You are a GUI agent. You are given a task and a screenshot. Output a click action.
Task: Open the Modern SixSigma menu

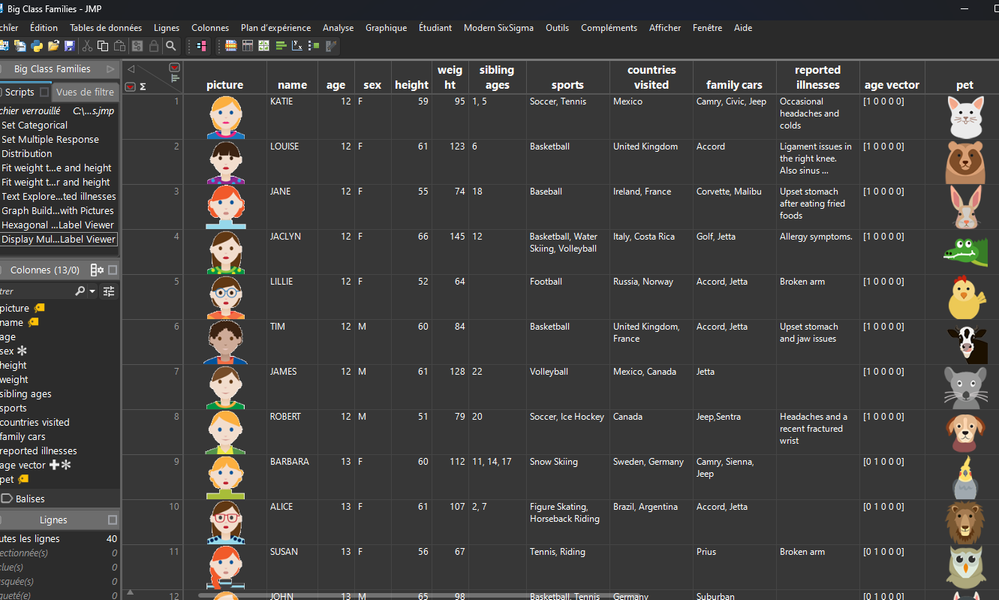coord(498,28)
